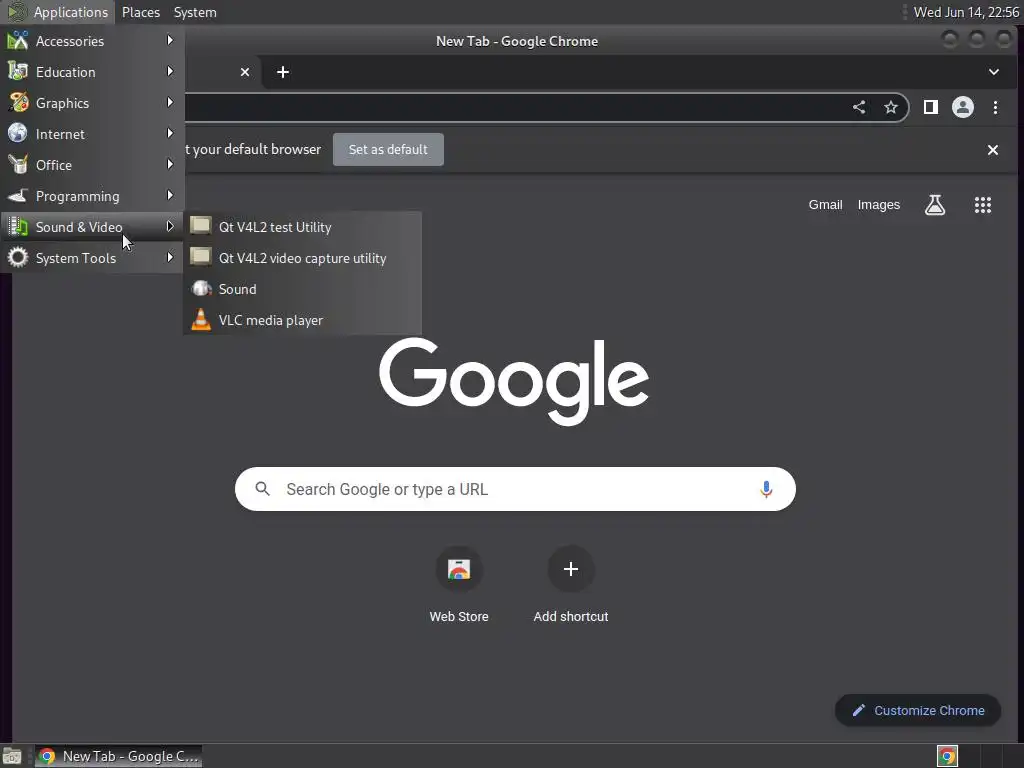Viewport: 1024px width, 768px height.
Task: Click the Education category icon
Action: pyautogui.click(x=18, y=71)
